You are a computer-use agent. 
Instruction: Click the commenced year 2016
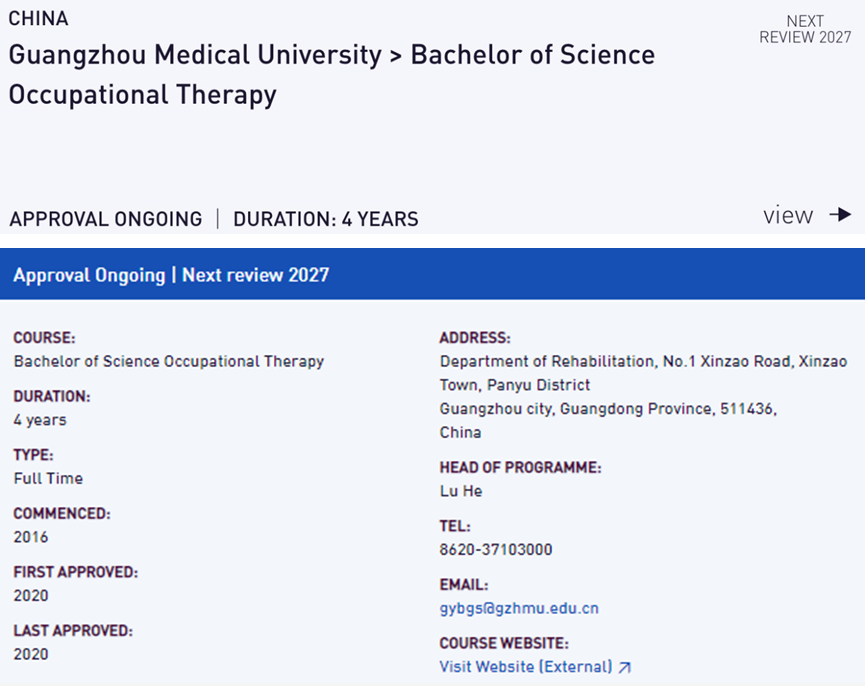[x=31, y=537]
